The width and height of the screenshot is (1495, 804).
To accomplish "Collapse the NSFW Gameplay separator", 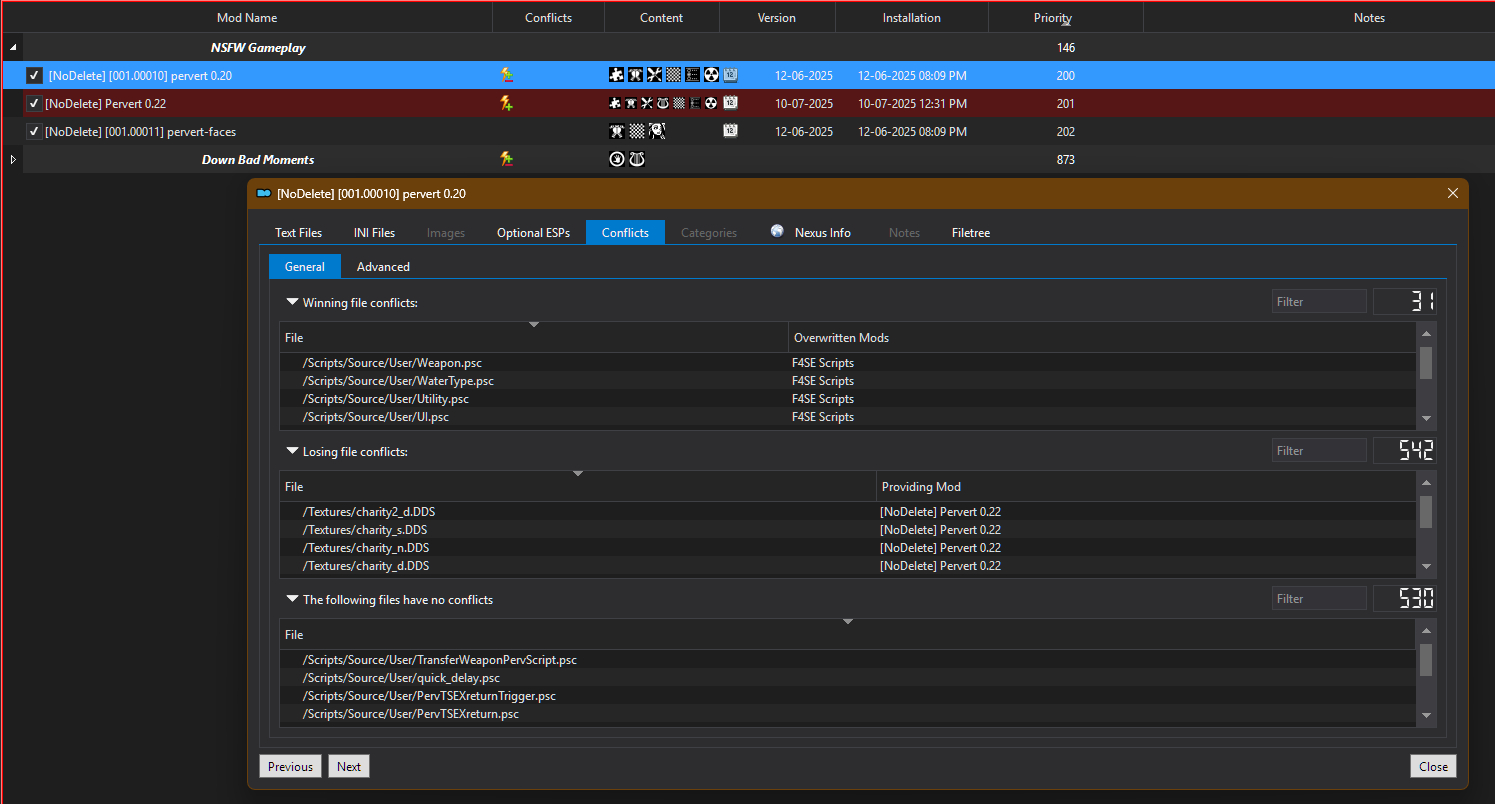I will pyautogui.click(x=13, y=47).
